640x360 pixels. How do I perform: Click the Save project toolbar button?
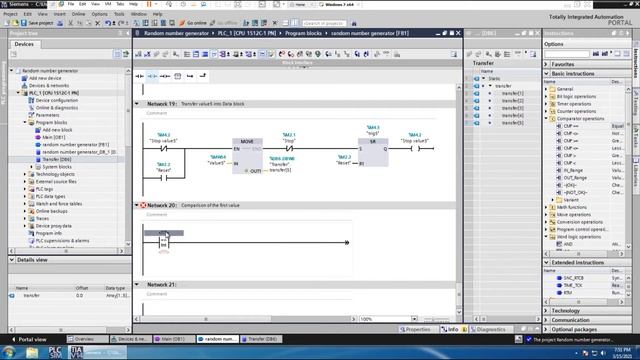pos(37,23)
